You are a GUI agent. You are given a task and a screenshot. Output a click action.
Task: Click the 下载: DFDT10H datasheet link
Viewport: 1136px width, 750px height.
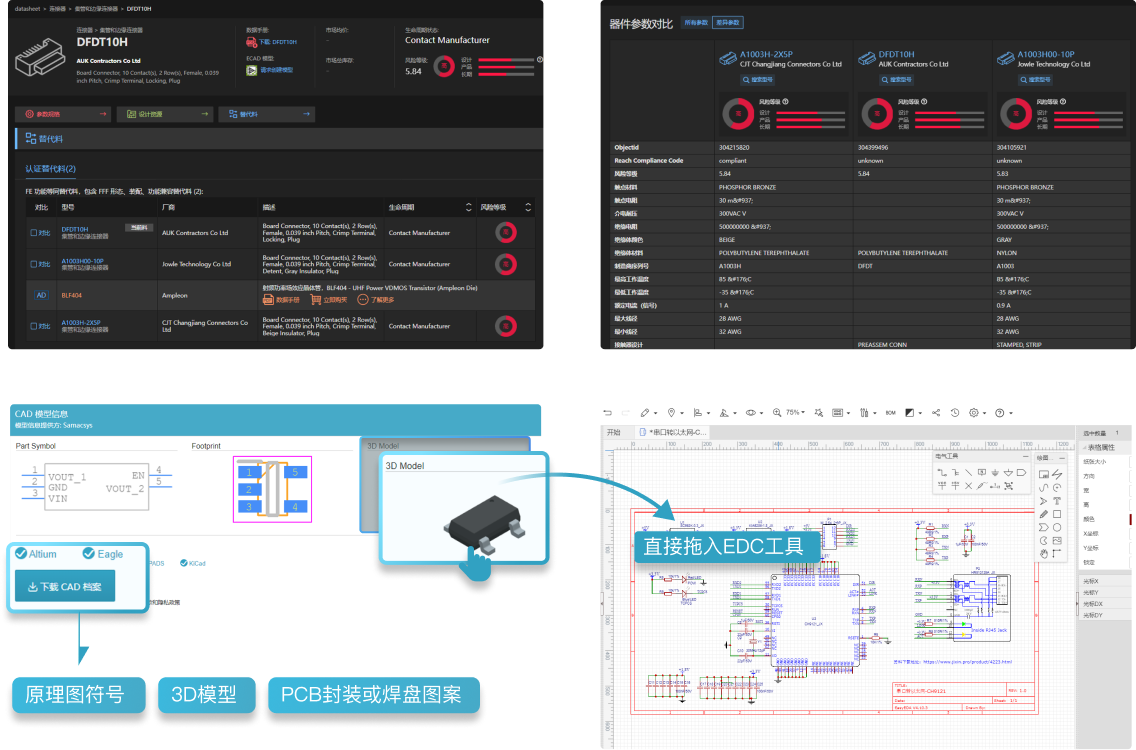tap(278, 42)
